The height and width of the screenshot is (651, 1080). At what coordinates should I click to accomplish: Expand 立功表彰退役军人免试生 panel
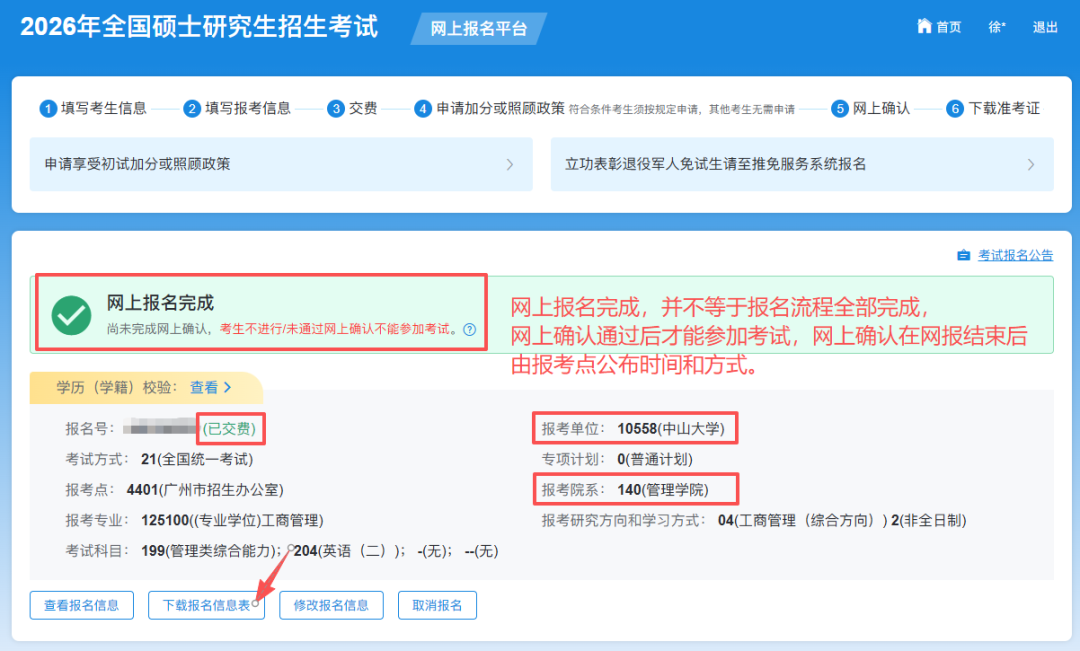[801, 164]
